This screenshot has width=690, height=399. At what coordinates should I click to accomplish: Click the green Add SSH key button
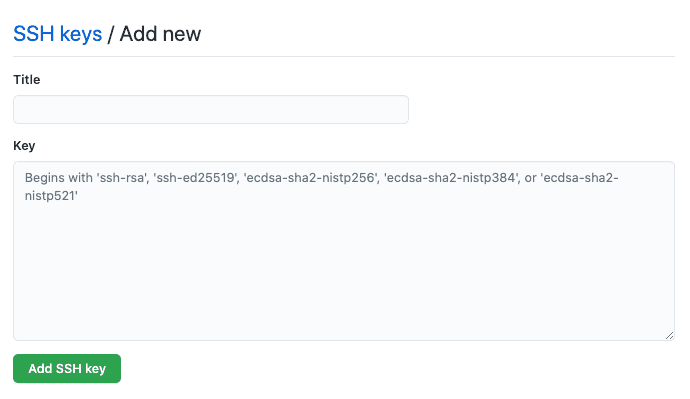(67, 369)
